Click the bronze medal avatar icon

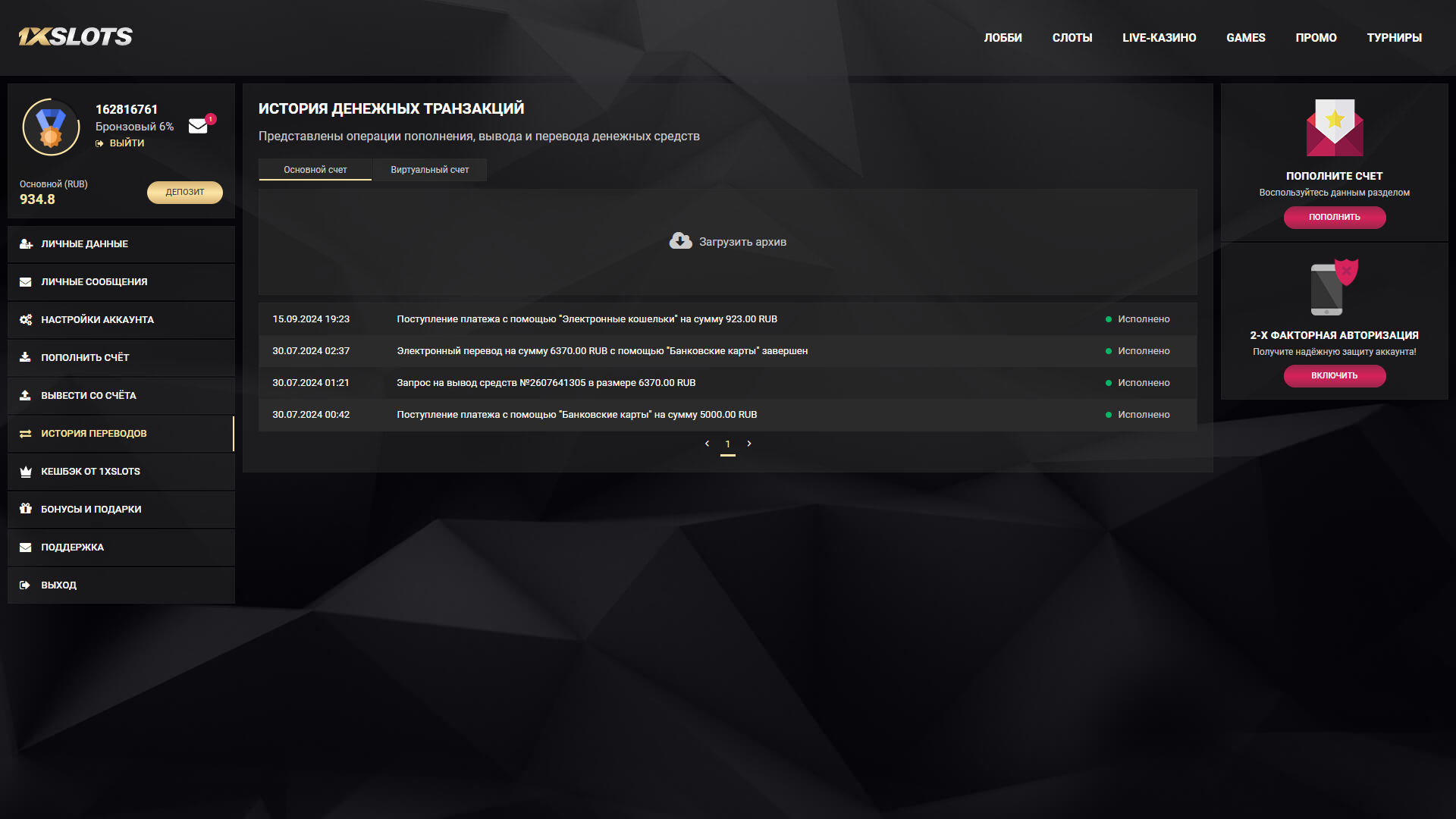51,127
